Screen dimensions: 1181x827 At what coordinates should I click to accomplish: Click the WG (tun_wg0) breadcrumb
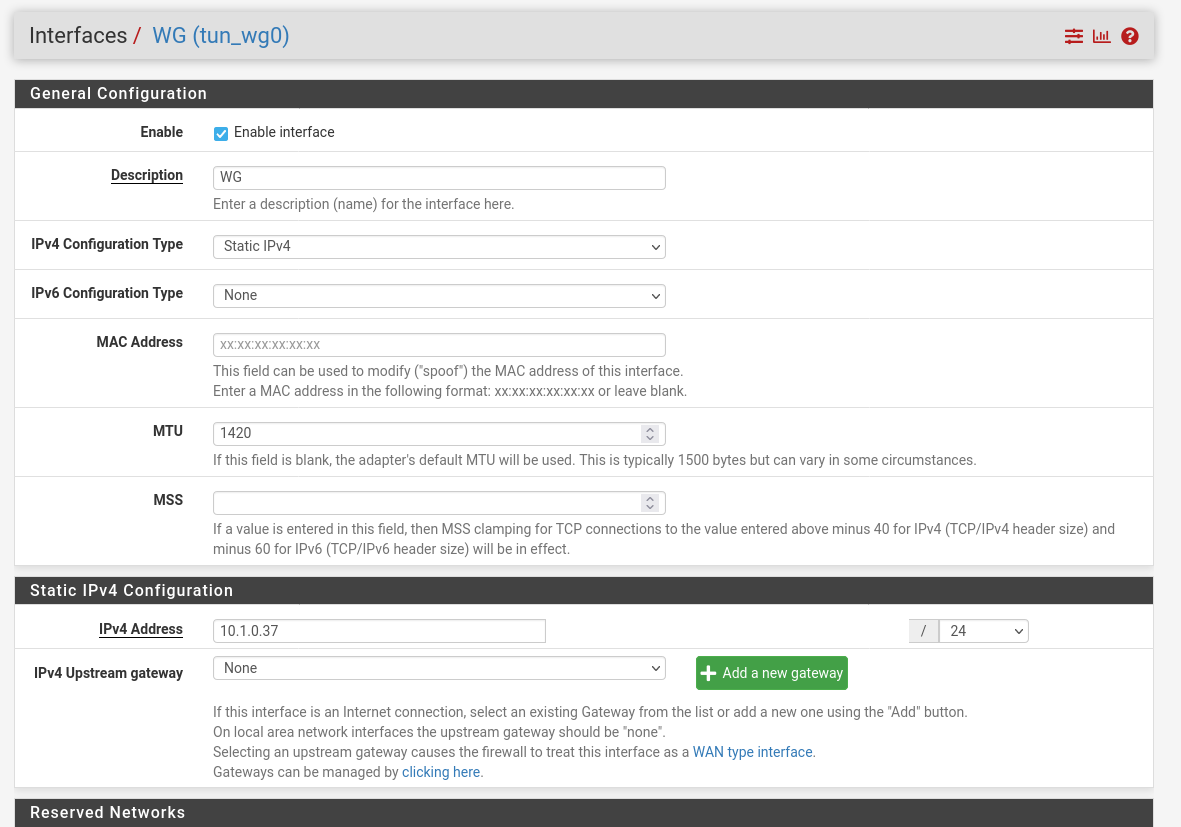[220, 36]
